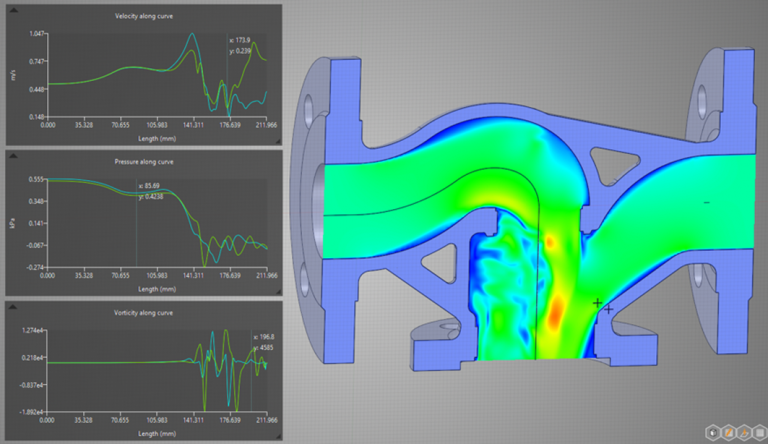Click the Length (mm) label under pressure chart
Viewport: 768px width, 444px height.
157,289
